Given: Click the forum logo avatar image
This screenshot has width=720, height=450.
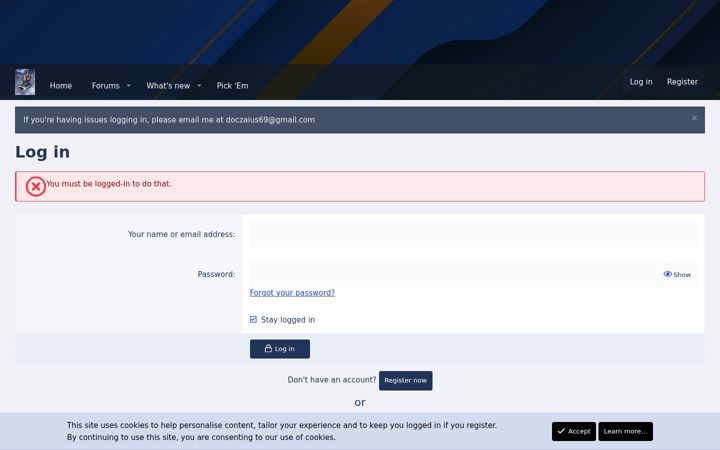Looking at the screenshot, I should coord(25,82).
